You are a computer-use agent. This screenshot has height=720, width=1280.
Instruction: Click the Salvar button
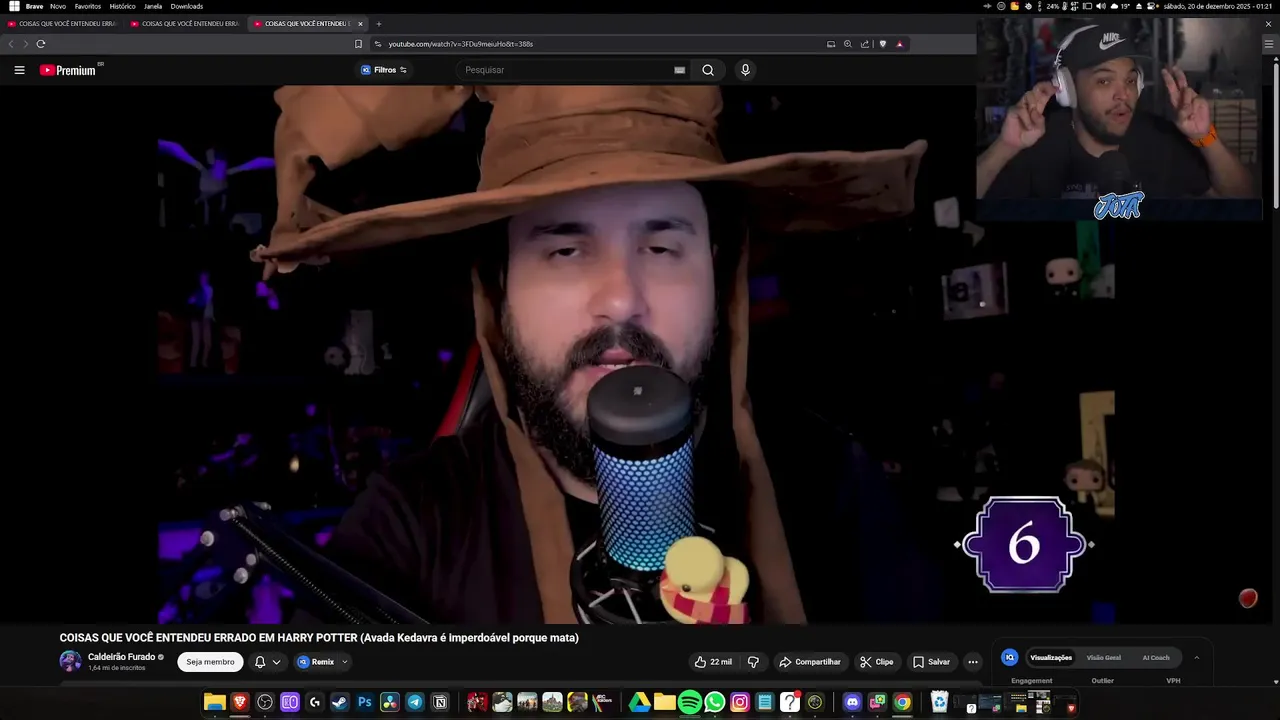(x=931, y=662)
